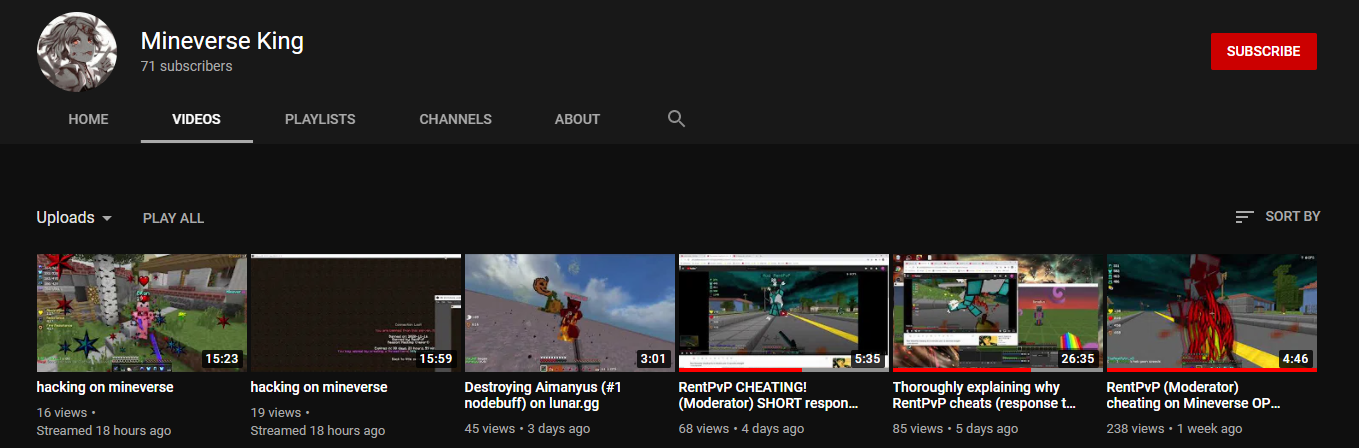The height and width of the screenshot is (448, 1359).
Task: Click the Sort By list icon
Action: click(1245, 217)
